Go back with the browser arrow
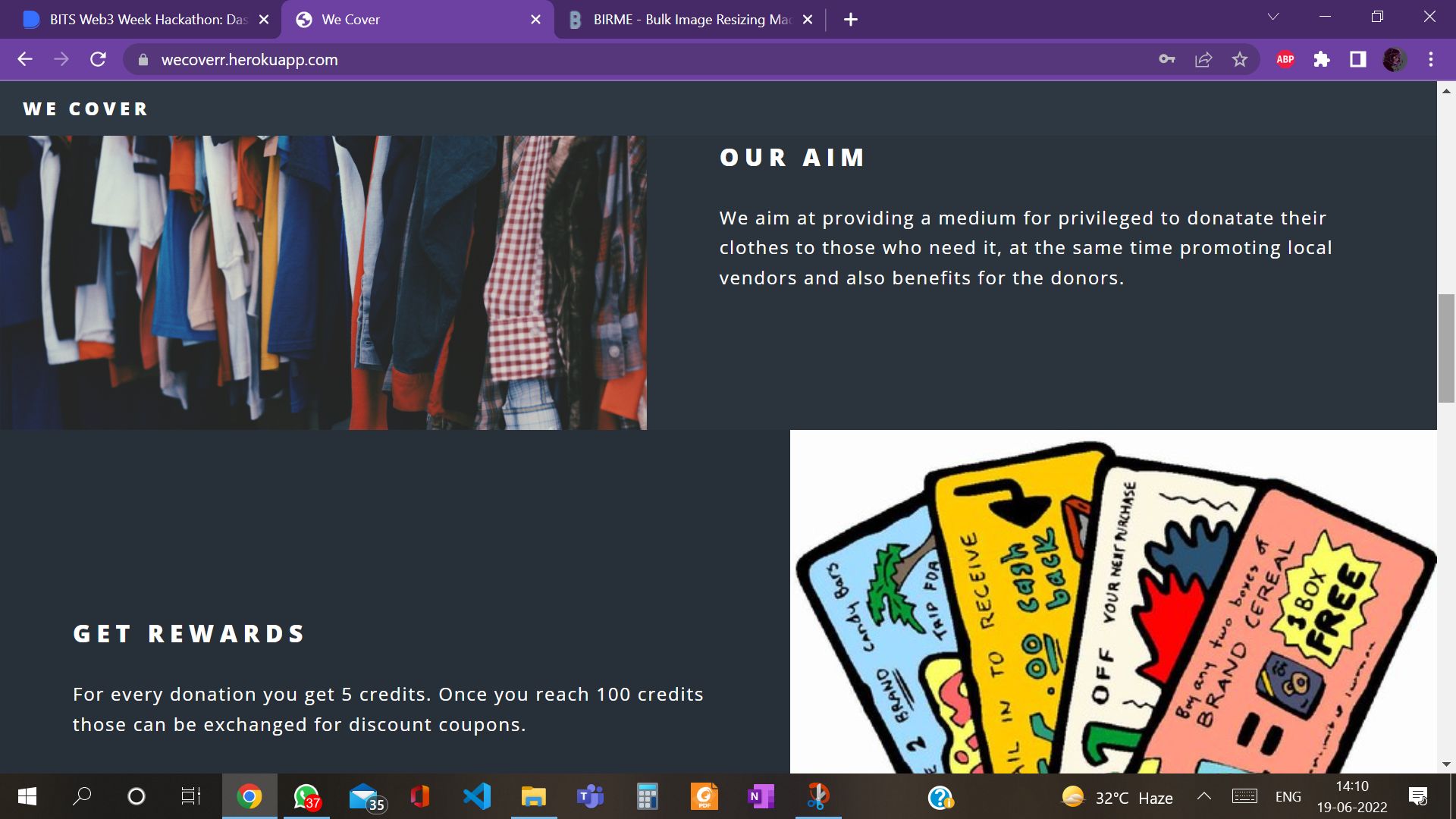Image resolution: width=1456 pixels, height=819 pixels. (x=25, y=59)
